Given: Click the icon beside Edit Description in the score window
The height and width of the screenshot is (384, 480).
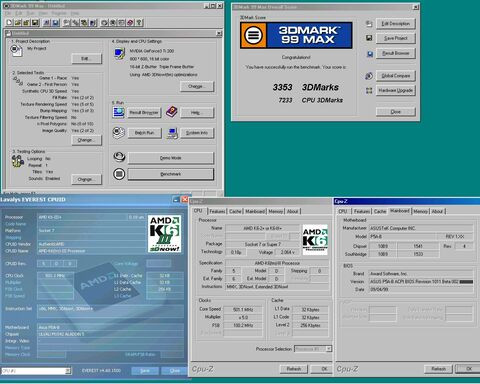Looking at the screenshot, I should 369,23.
